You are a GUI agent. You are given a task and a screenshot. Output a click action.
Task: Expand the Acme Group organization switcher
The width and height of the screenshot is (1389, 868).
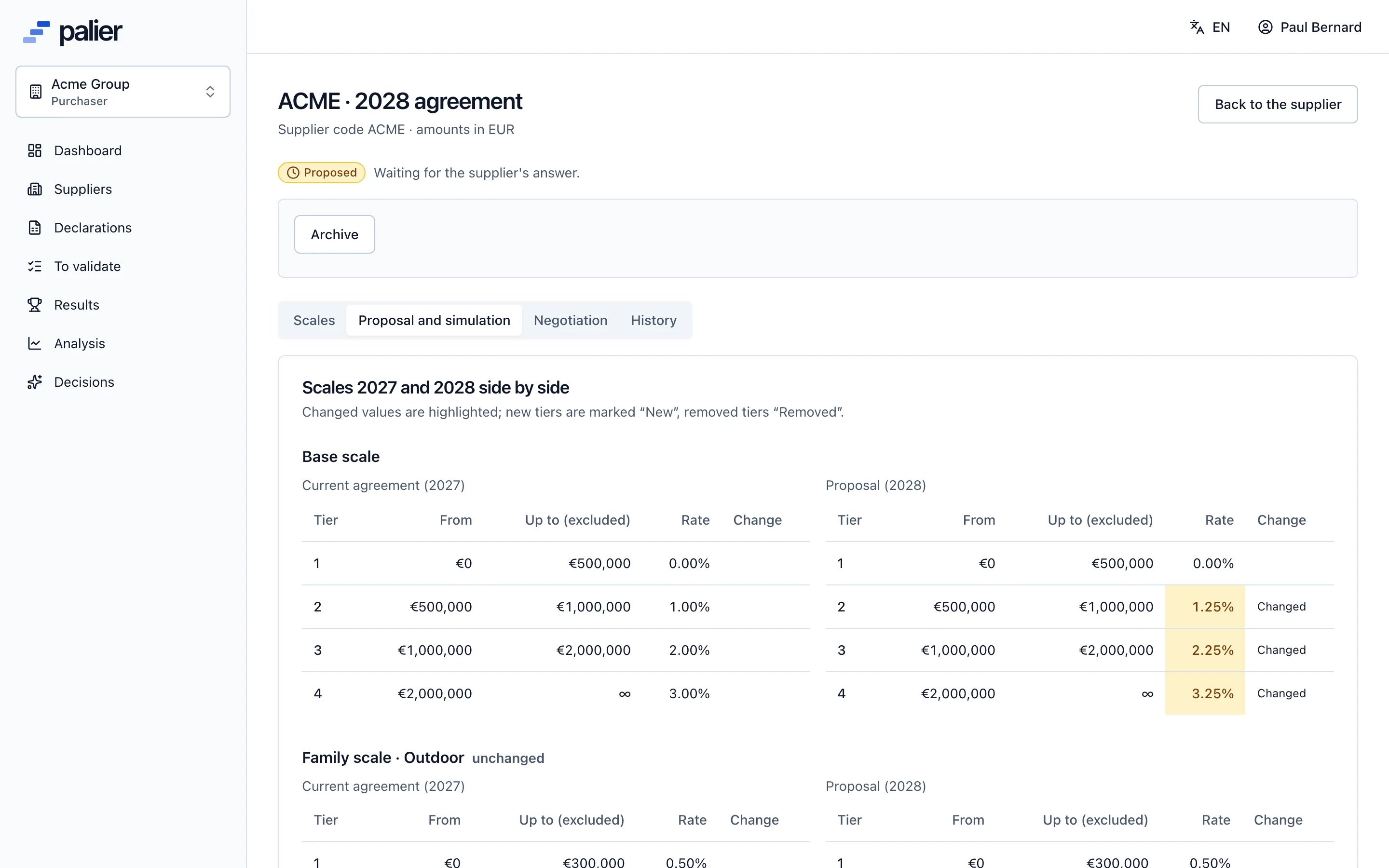coord(123,92)
